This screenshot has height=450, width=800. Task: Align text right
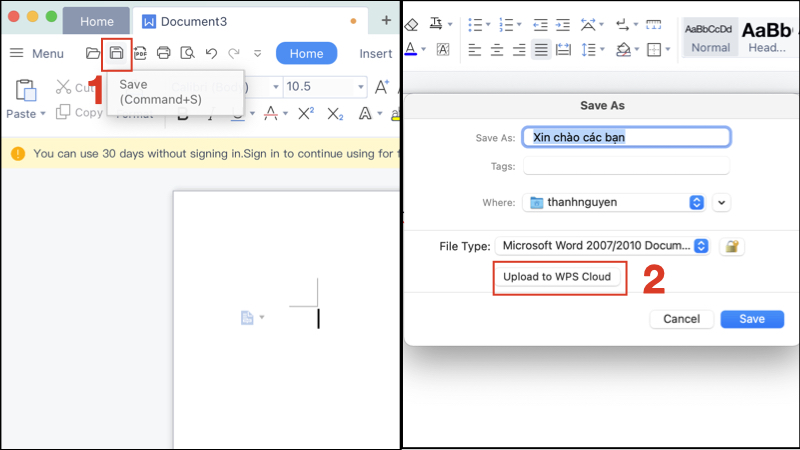point(519,50)
